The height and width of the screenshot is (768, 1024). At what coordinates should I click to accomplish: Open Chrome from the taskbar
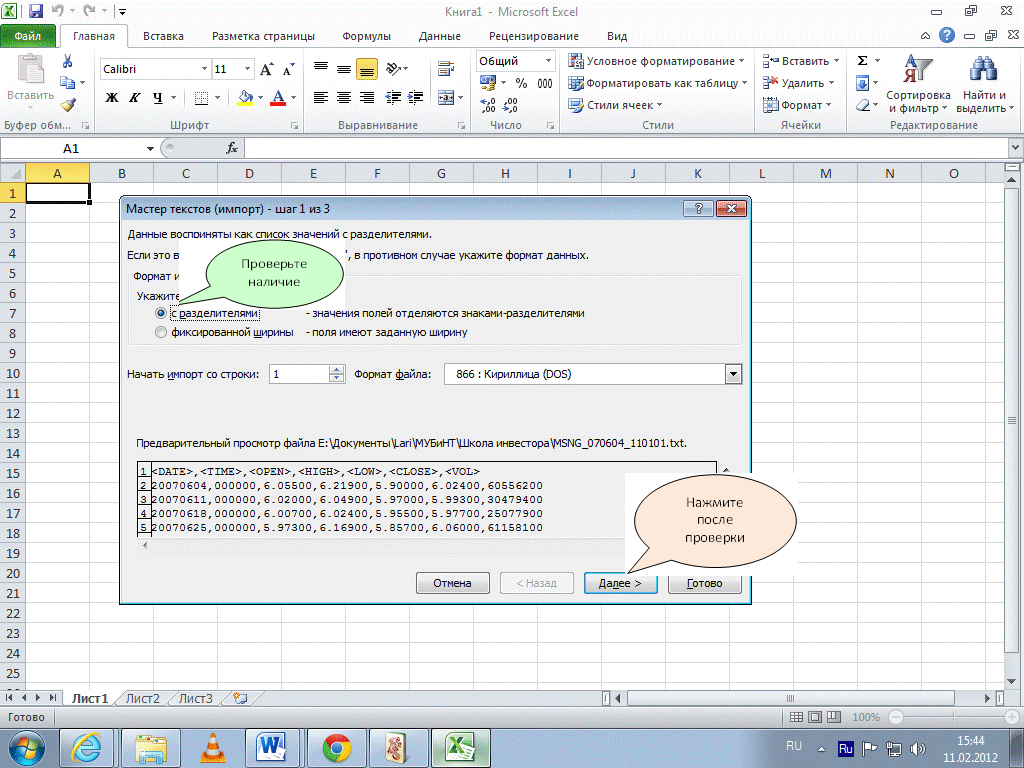337,748
